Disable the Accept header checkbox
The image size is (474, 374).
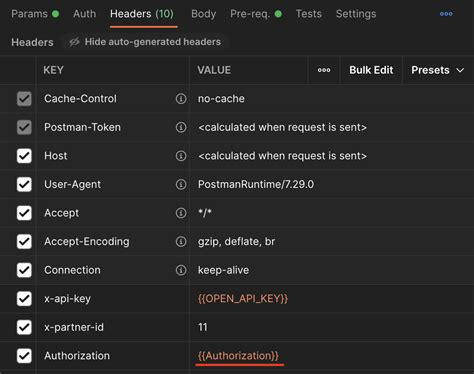(x=24, y=213)
